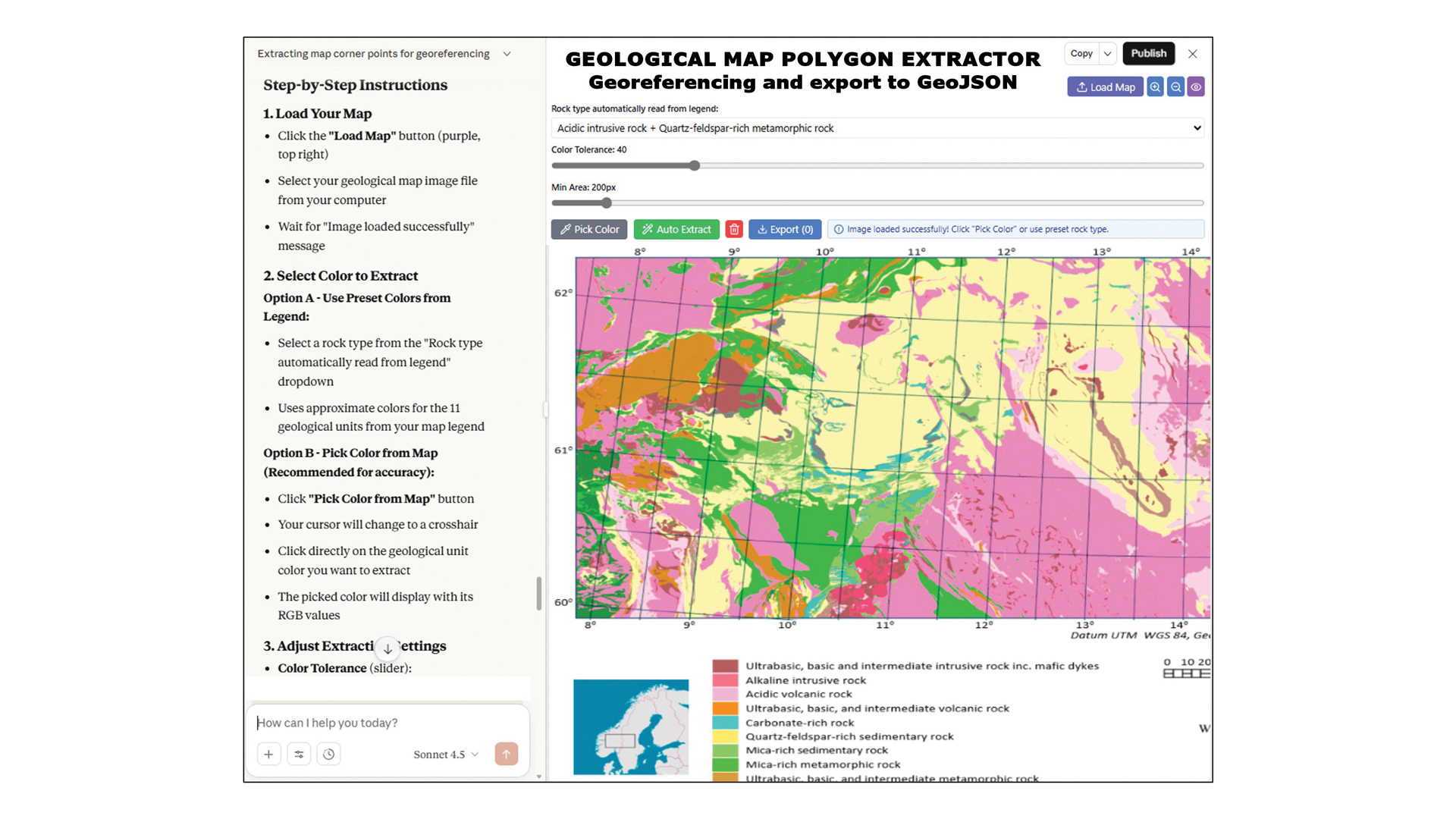Zoom in on the geological map
The image size is (1456, 819).
pyautogui.click(x=1155, y=86)
